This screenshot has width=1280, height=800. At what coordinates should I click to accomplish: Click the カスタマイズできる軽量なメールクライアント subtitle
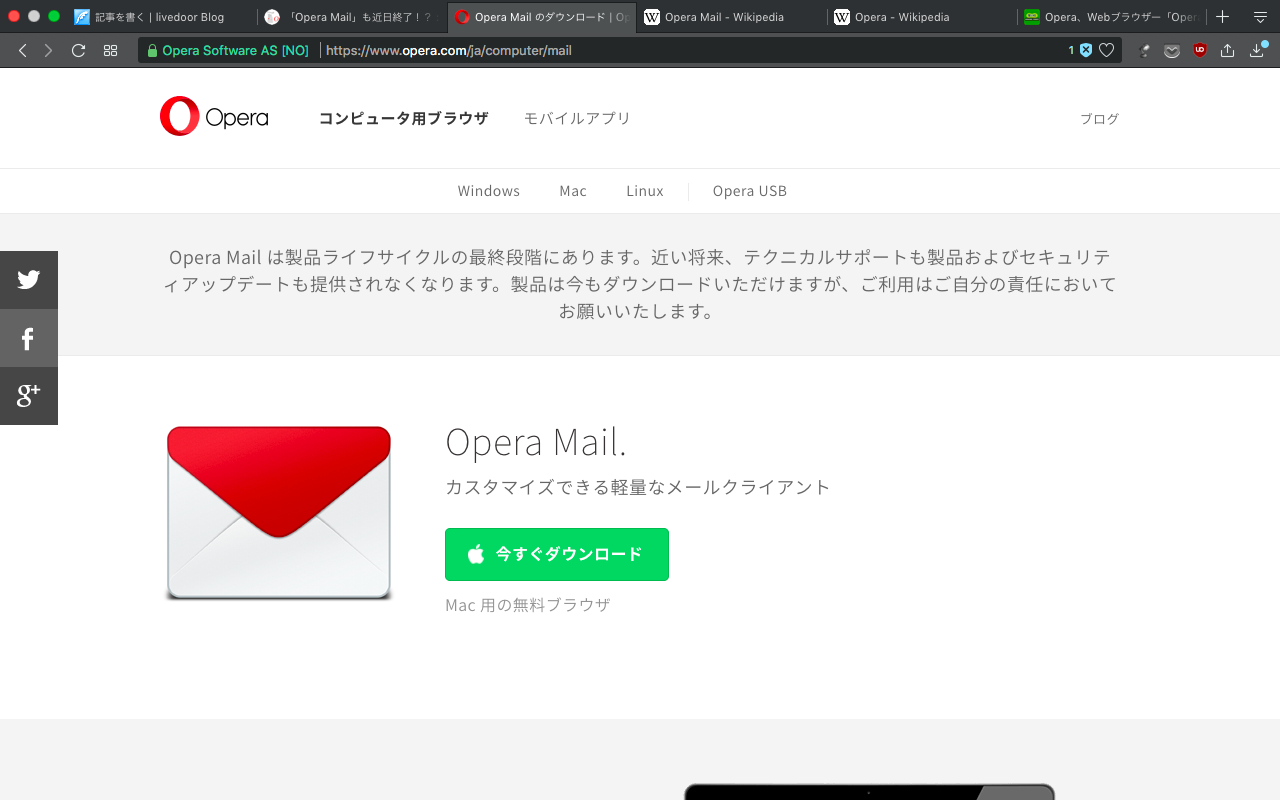point(638,488)
